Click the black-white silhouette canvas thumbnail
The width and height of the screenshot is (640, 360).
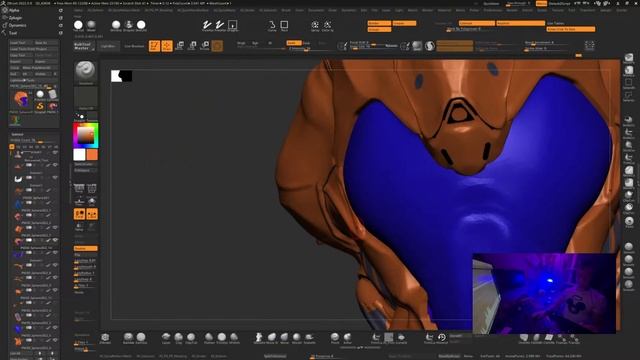click(122, 76)
